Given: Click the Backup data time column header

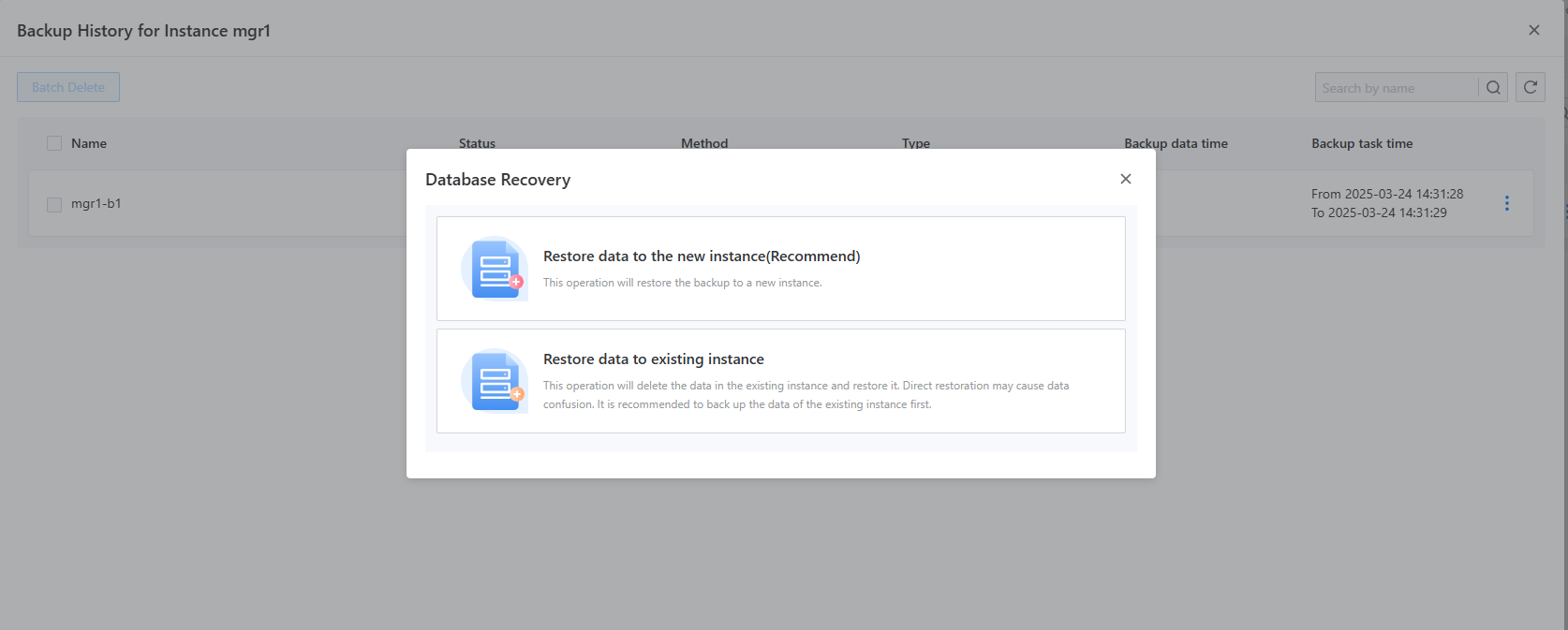Looking at the screenshot, I should tap(1175, 143).
